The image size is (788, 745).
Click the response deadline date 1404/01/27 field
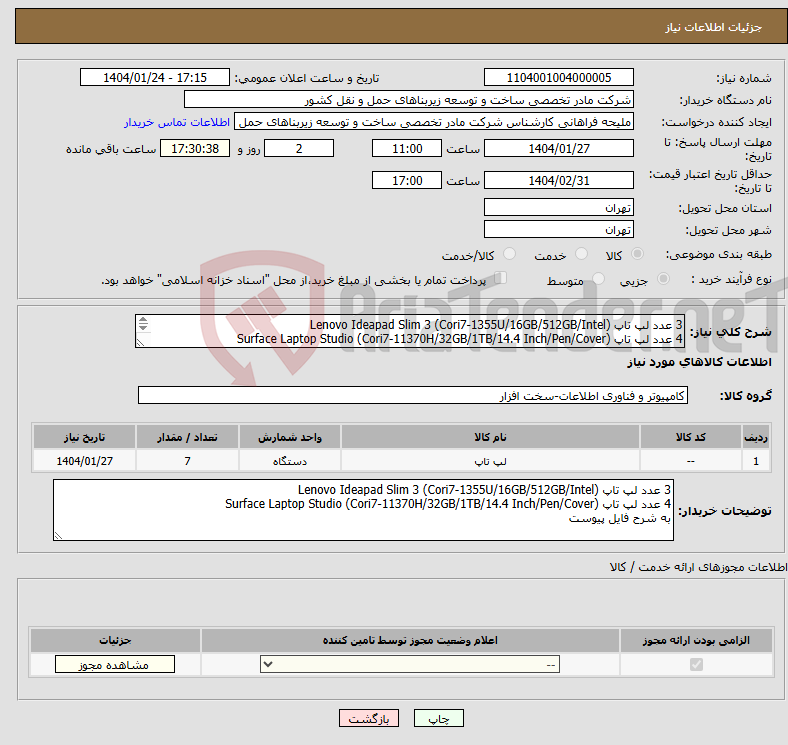pyautogui.click(x=558, y=148)
